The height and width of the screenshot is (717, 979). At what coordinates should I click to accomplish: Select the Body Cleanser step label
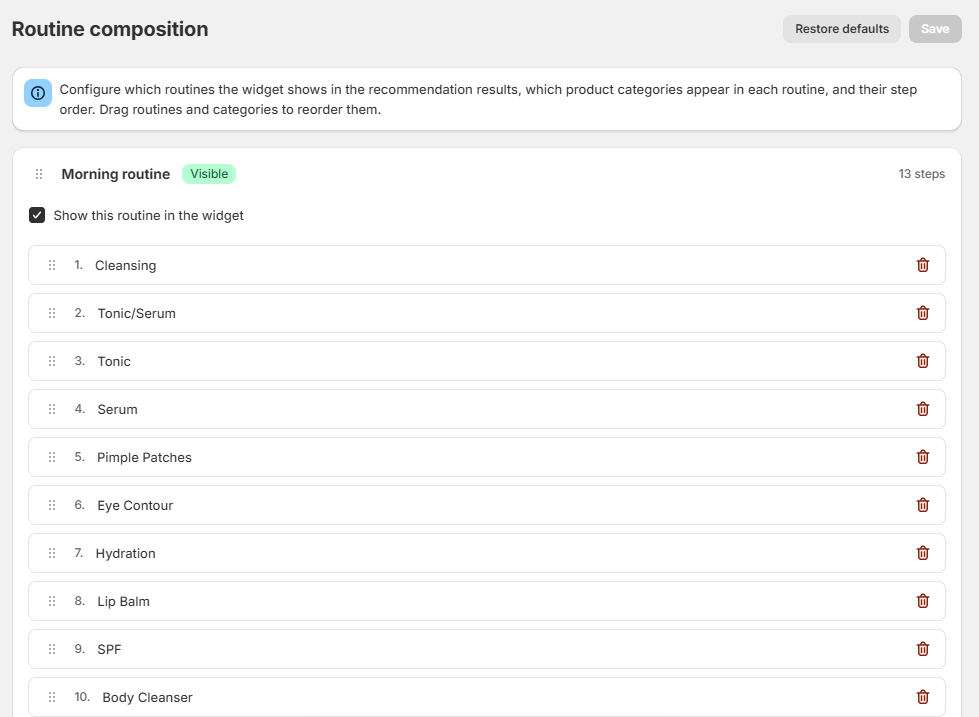(x=147, y=698)
